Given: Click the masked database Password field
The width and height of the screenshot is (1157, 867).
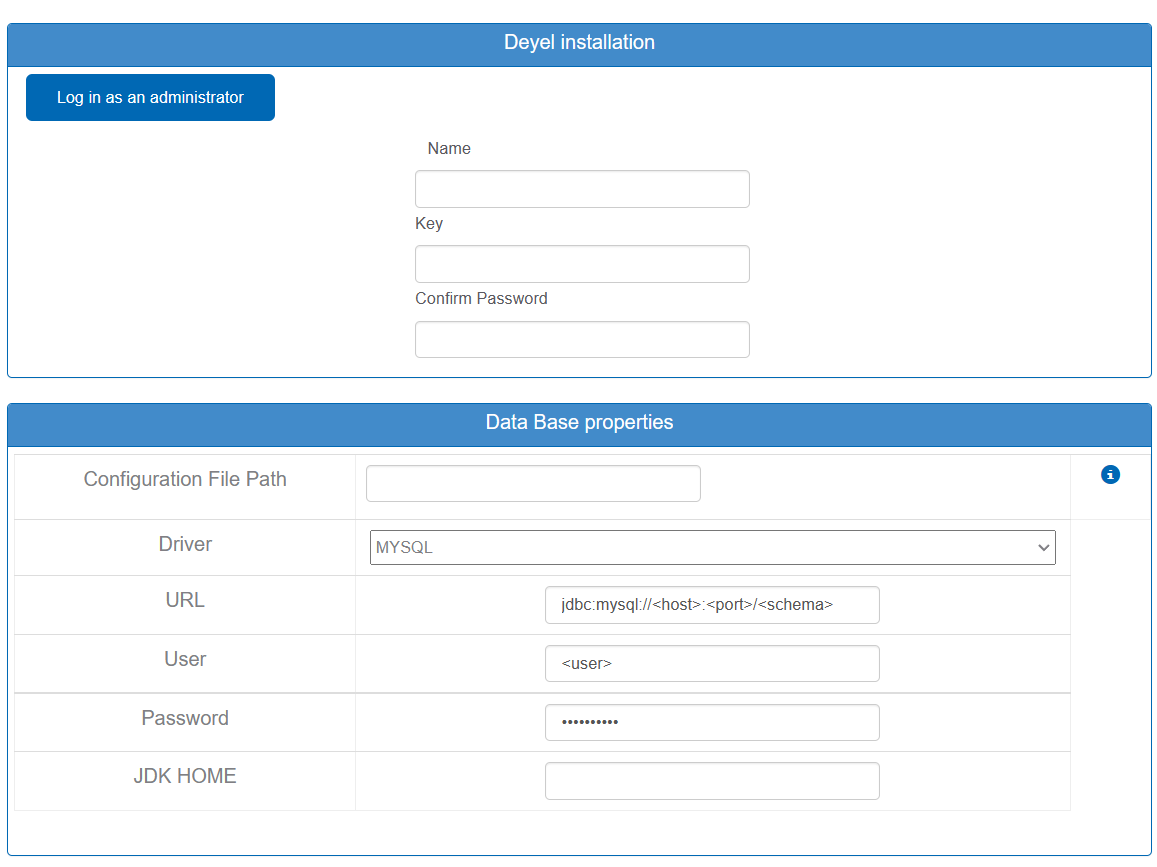Looking at the screenshot, I should pos(712,723).
